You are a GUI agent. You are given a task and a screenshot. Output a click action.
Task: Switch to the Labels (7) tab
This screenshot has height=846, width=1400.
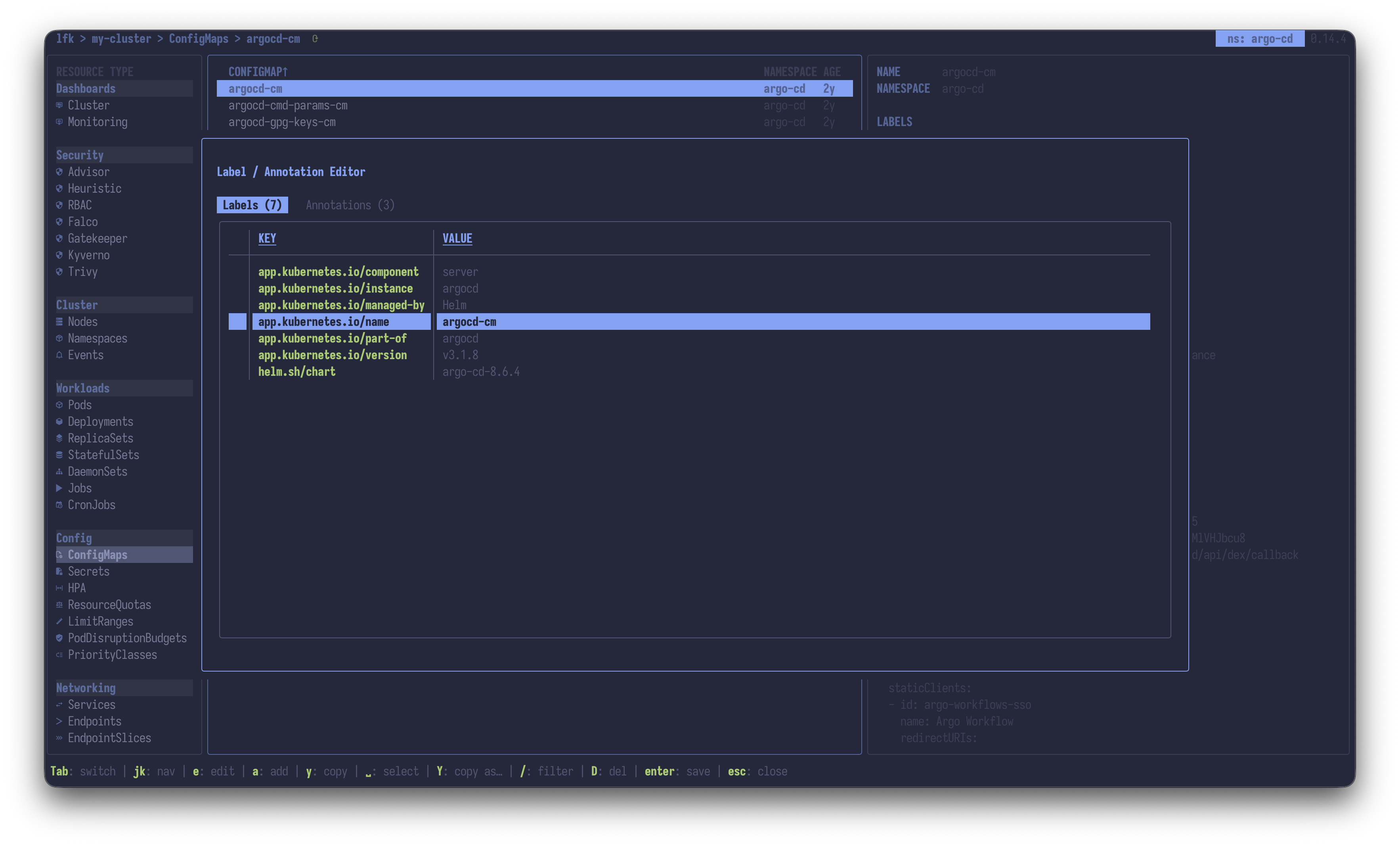pos(252,205)
